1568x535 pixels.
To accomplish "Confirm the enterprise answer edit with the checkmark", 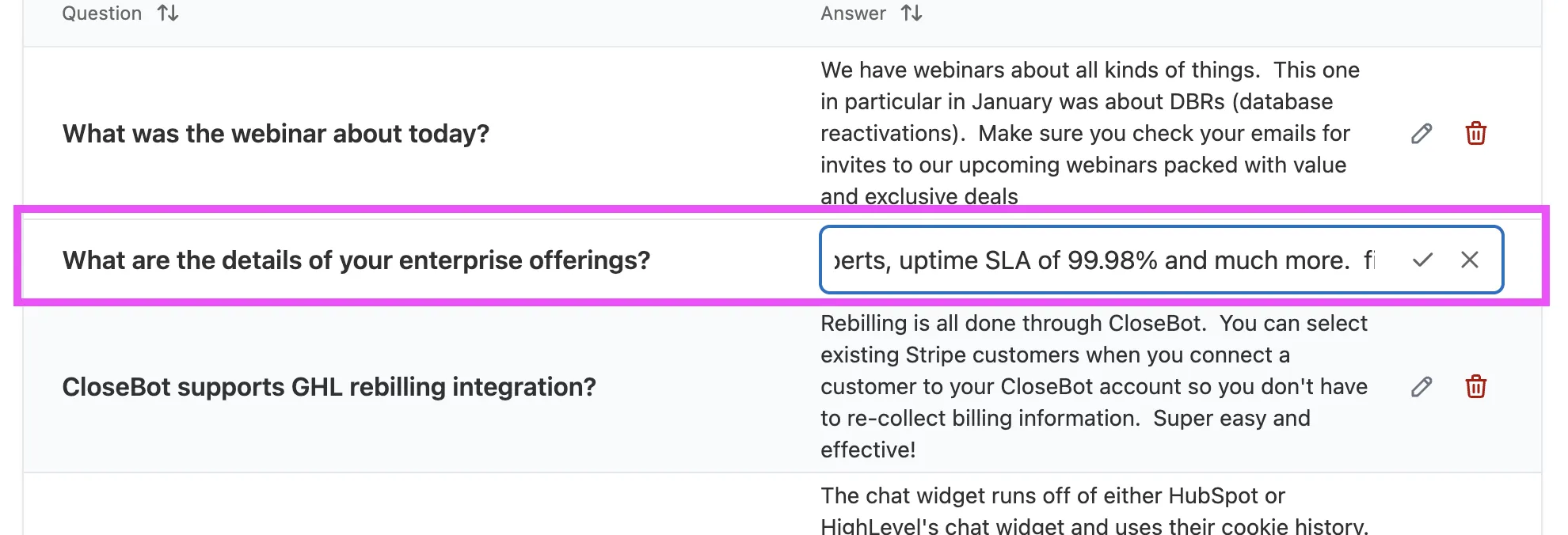I will point(1422,260).
